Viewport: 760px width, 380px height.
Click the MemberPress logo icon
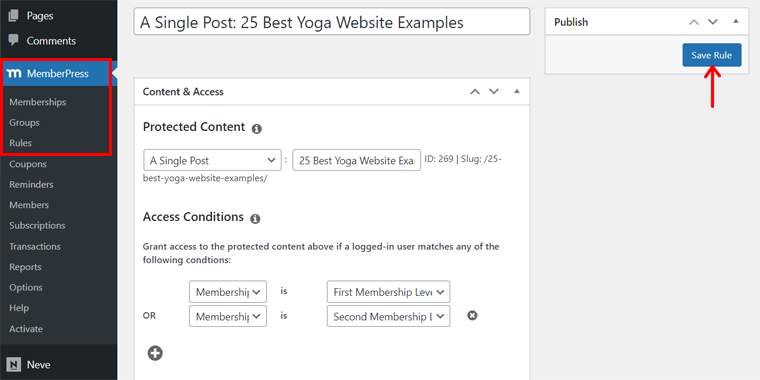point(14,74)
